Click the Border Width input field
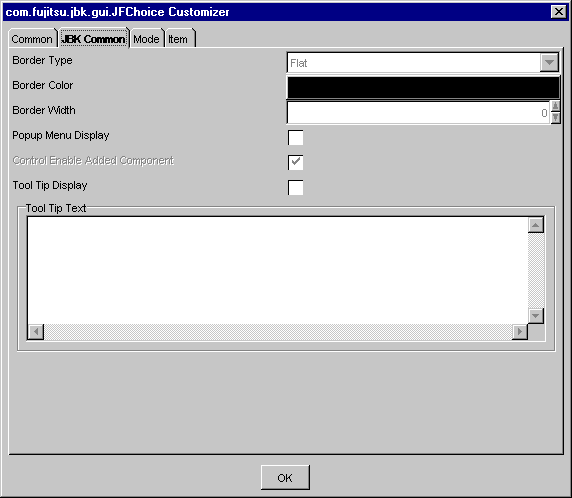Screen dimensions: 572x498 point(418,113)
